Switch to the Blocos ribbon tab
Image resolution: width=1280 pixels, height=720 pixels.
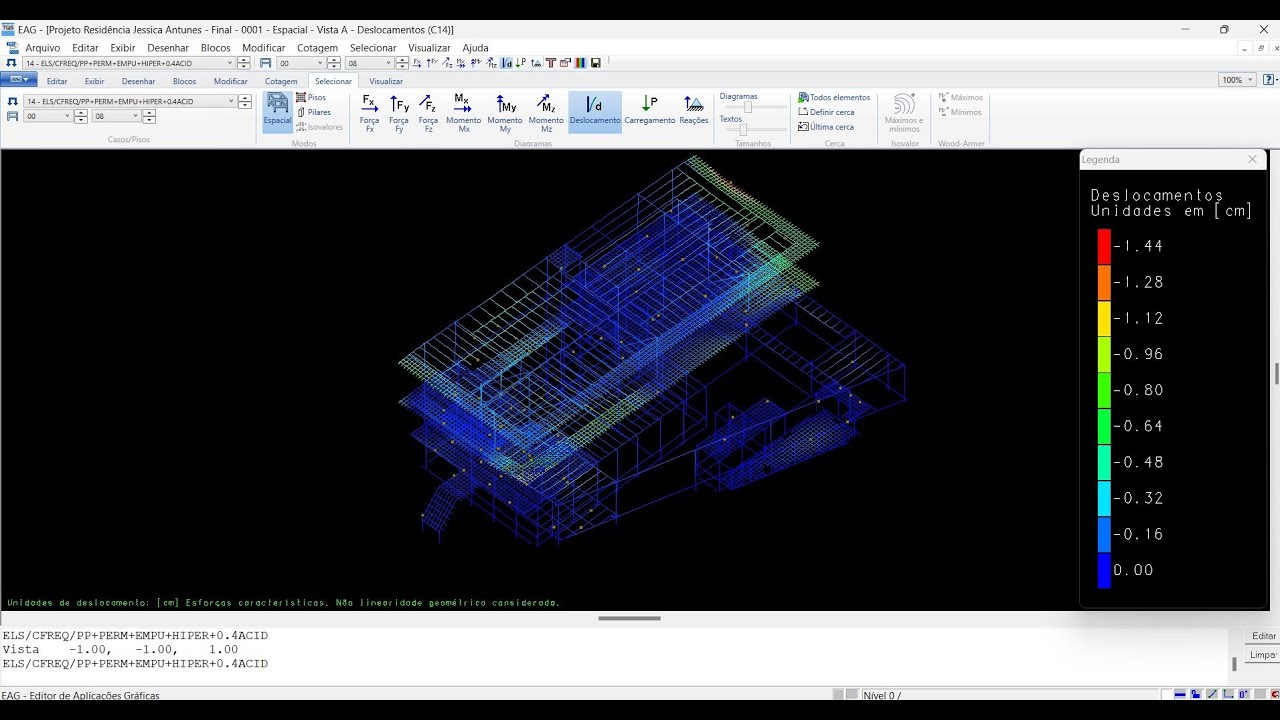[184, 81]
